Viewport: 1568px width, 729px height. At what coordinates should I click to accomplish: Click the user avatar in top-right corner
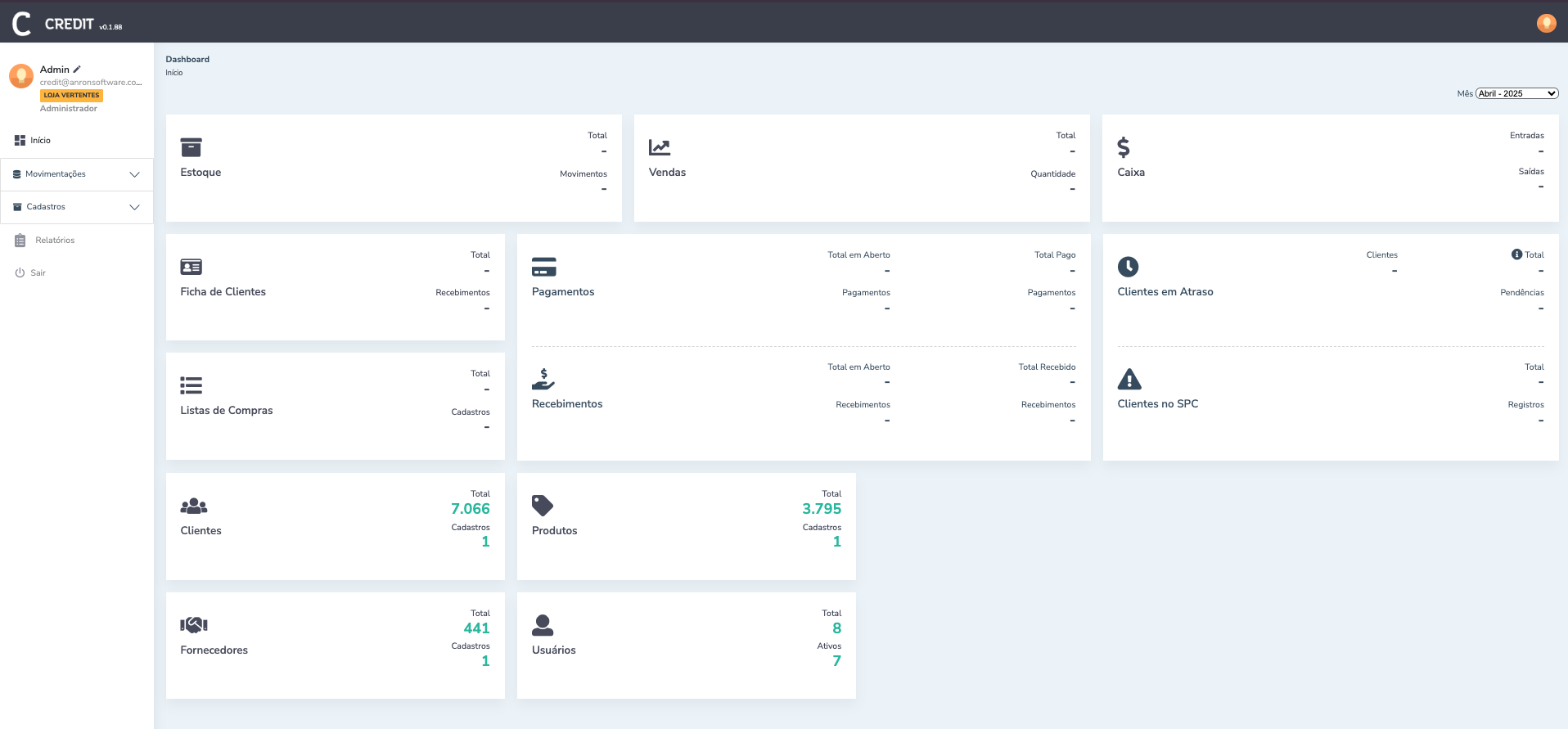(x=1546, y=23)
